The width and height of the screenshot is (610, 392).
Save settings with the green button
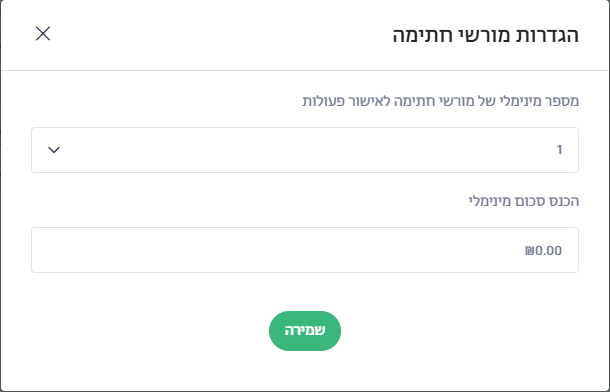(x=305, y=331)
